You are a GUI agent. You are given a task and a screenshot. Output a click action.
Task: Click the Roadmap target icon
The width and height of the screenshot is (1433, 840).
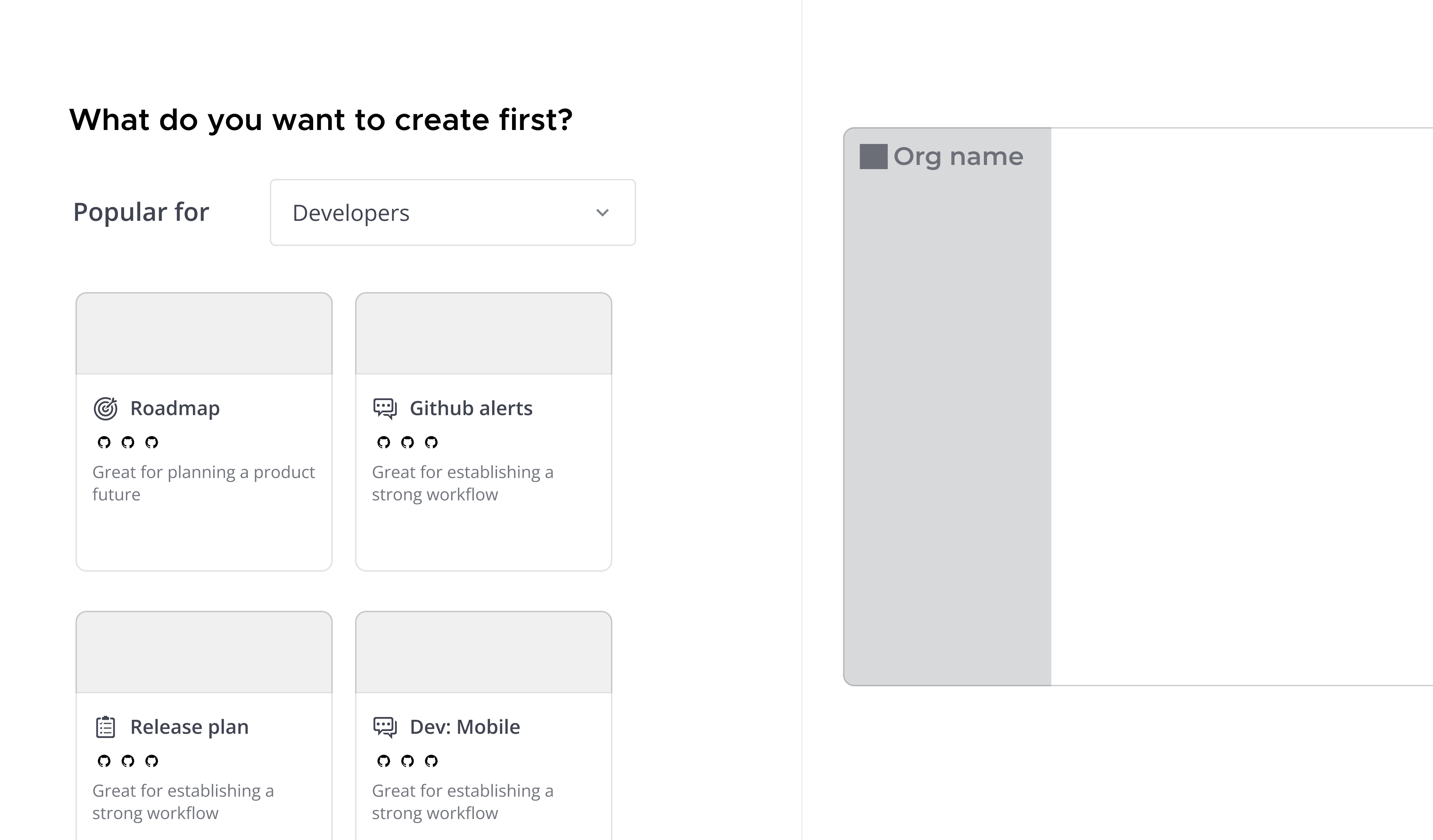[106, 408]
